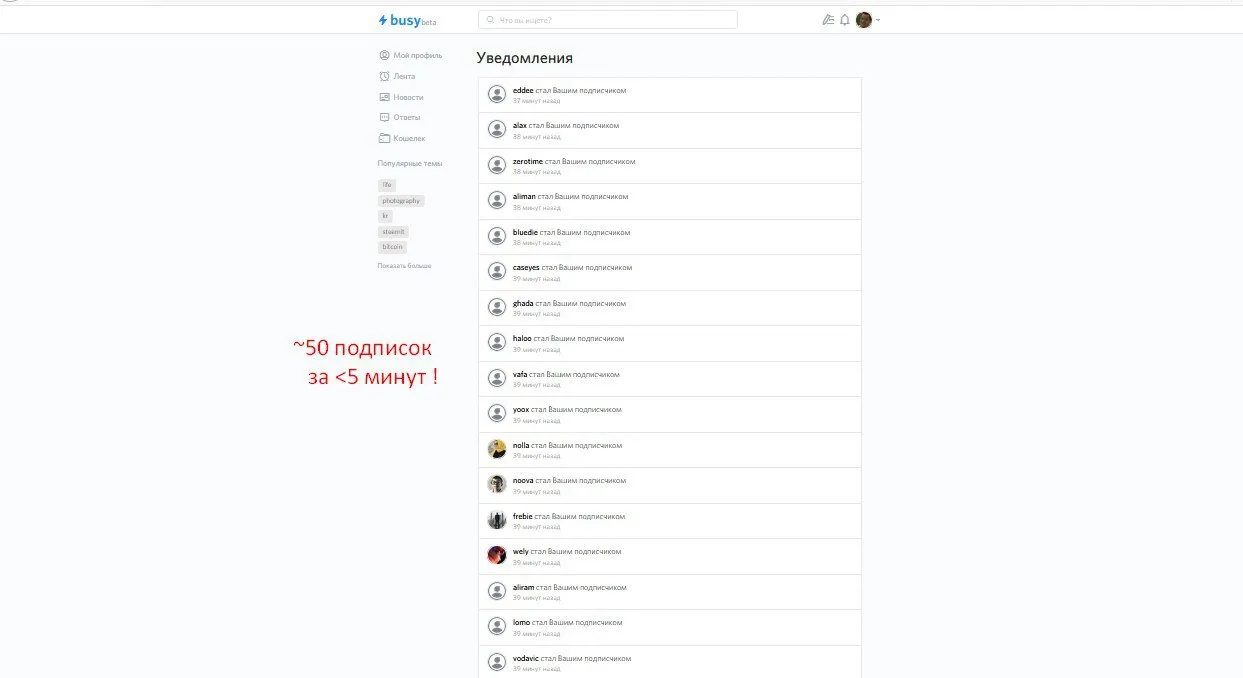
Task: Open Ответы in sidebar
Action: point(400,117)
